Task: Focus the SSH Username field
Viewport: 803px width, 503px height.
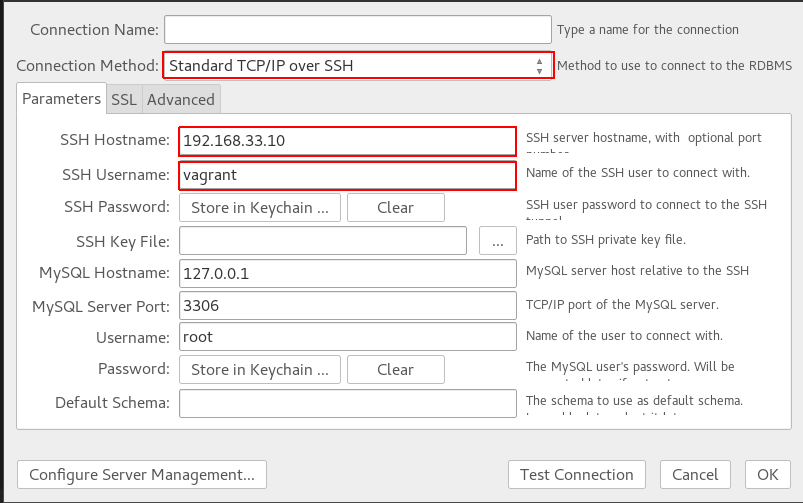Action: pyautogui.click(x=347, y=175)
